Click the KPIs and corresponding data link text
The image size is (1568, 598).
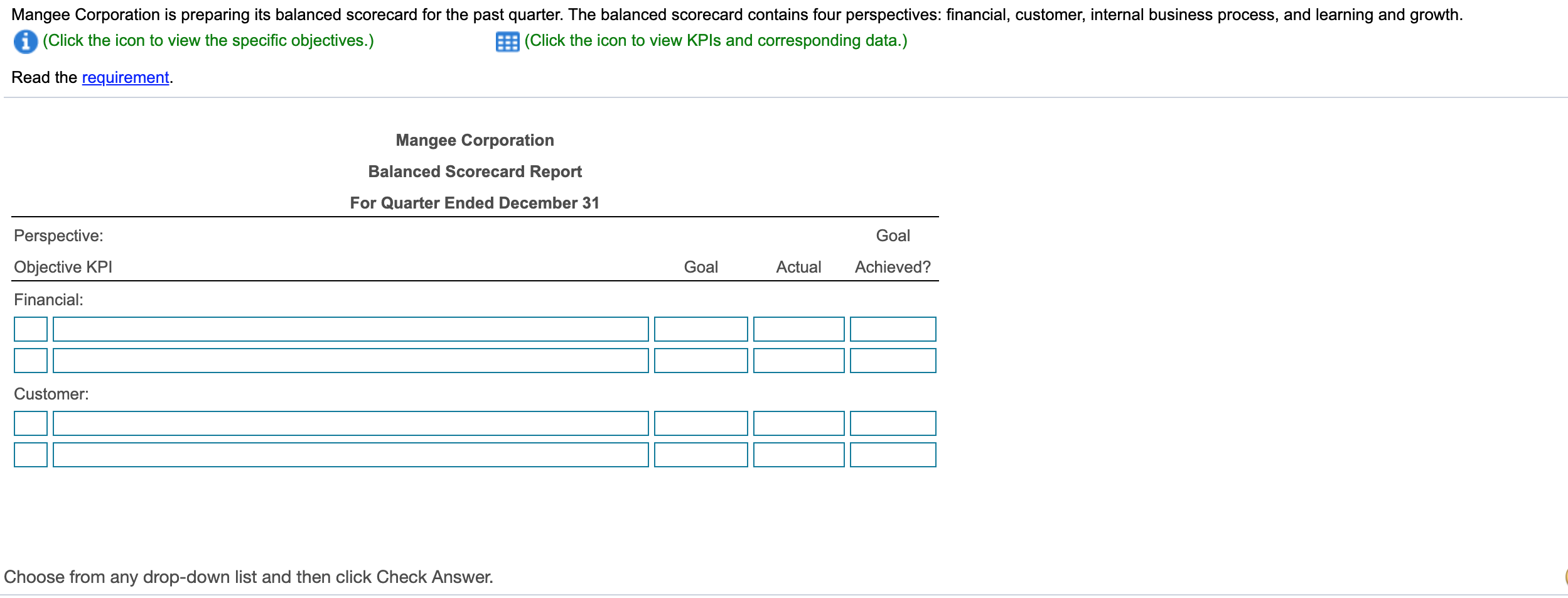tap(716, 41)
